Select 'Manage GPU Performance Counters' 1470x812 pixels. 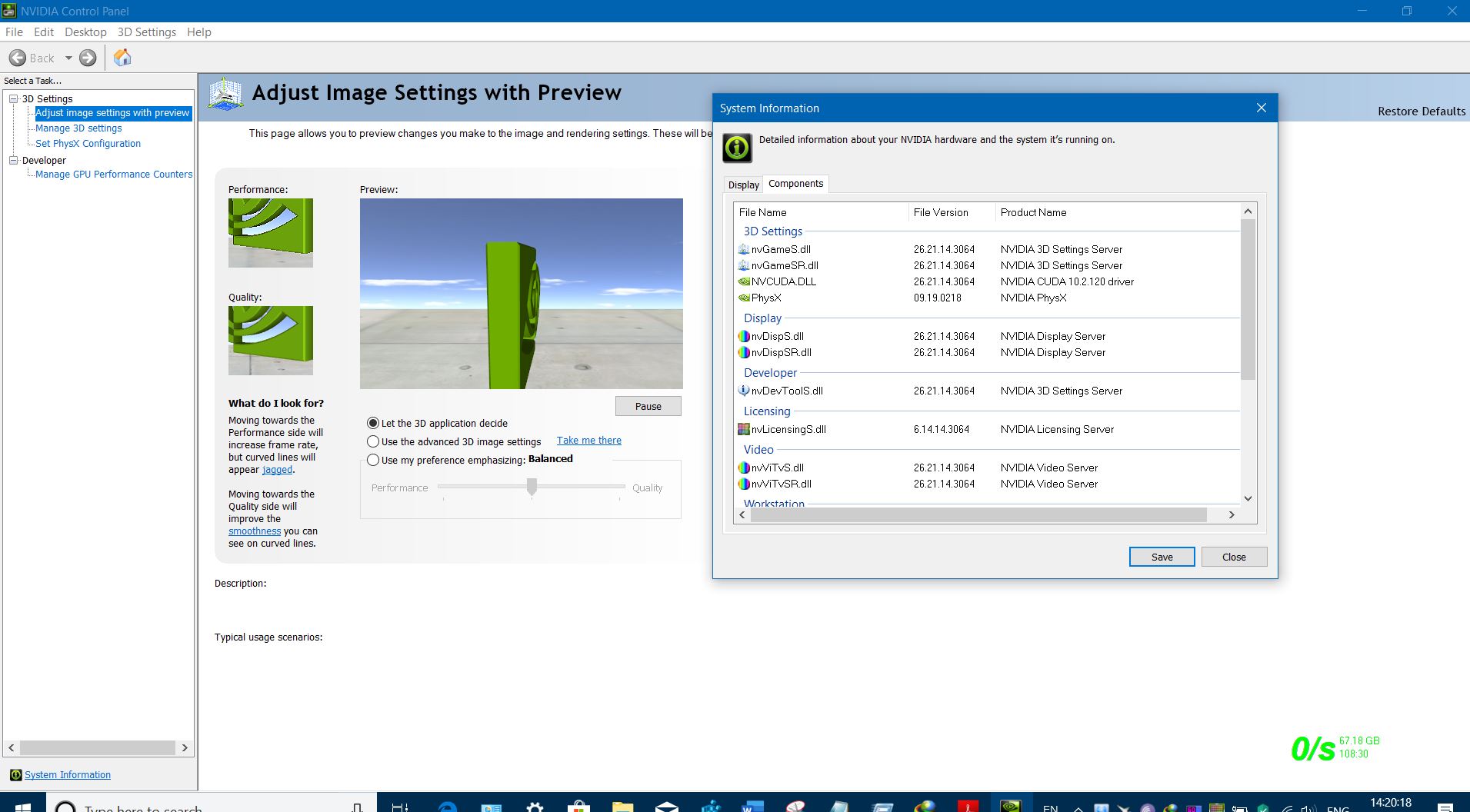114,175
